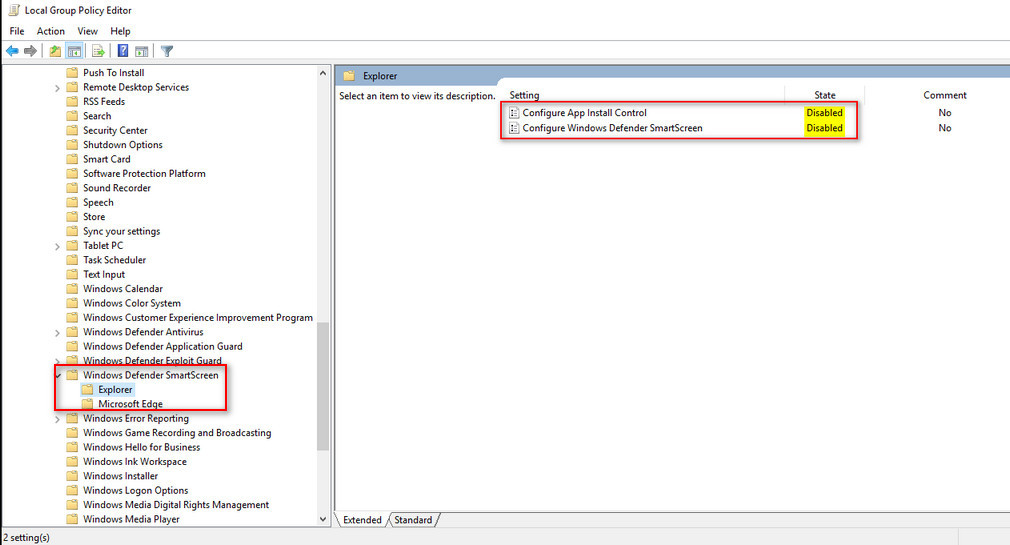1010x545 pixels.
Task: Click Disabled state of Windows Defender SmartScreen
Action: pyautogui.click(x=824, y=128)
